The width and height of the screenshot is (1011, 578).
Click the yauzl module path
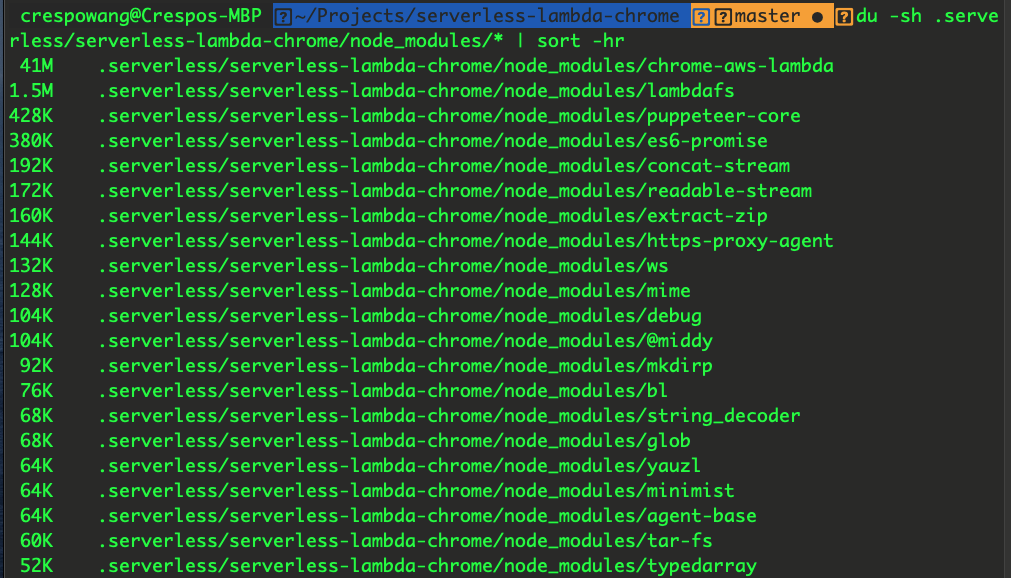coord(400,466)
